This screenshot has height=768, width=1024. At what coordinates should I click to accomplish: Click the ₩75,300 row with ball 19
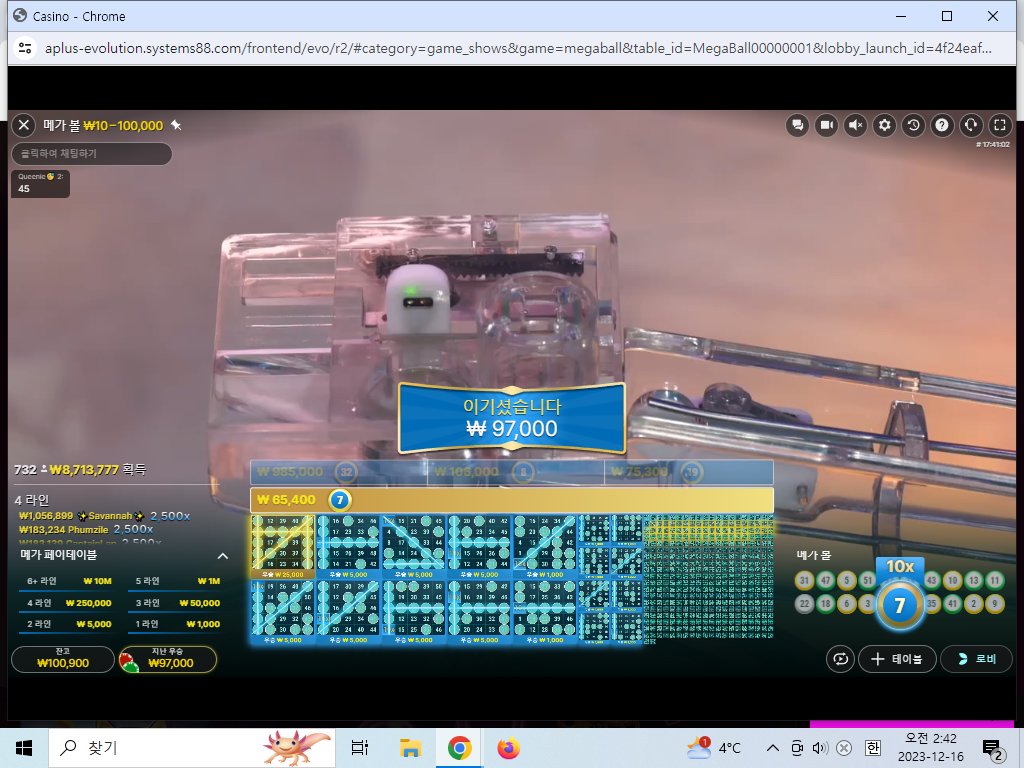pyautogui.click(x=689, y=472)
